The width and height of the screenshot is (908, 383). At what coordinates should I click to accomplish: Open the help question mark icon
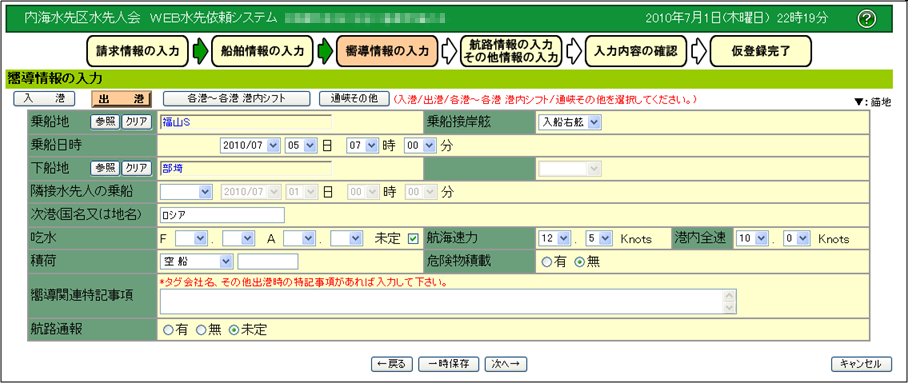(866, 19)
